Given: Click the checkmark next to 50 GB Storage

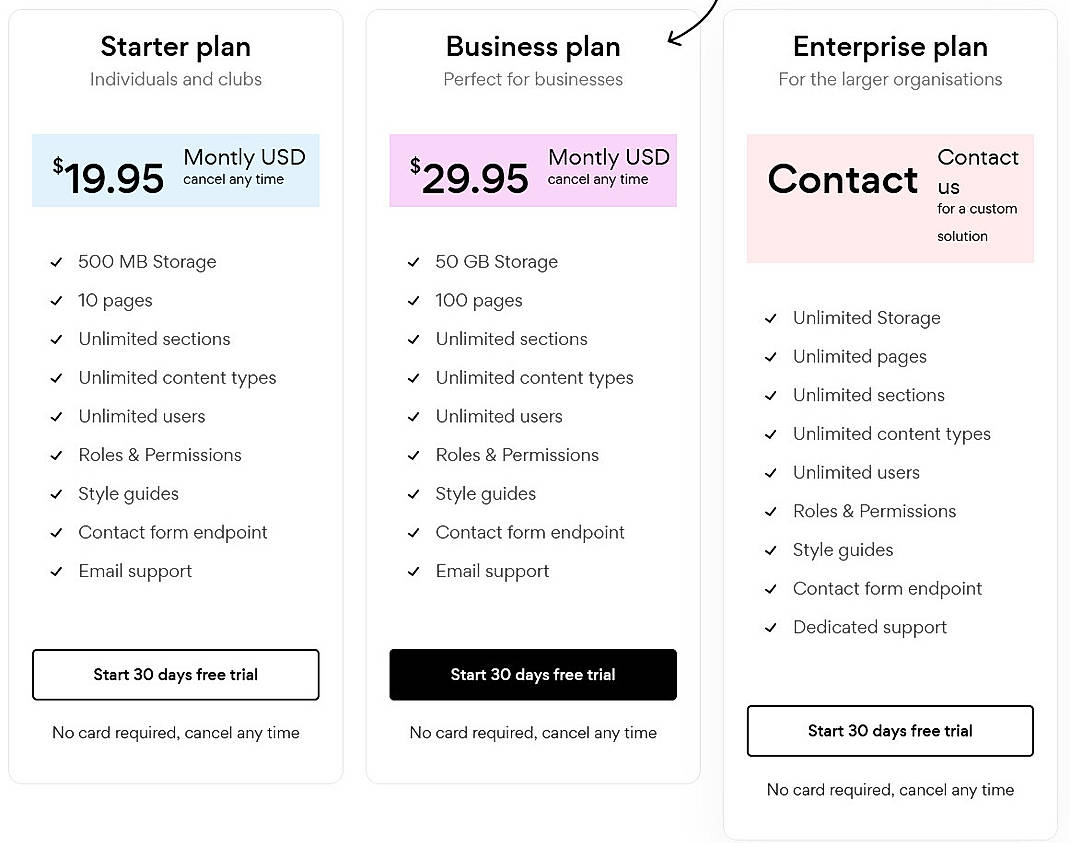Looking at the screenshot, I should 414,262.
